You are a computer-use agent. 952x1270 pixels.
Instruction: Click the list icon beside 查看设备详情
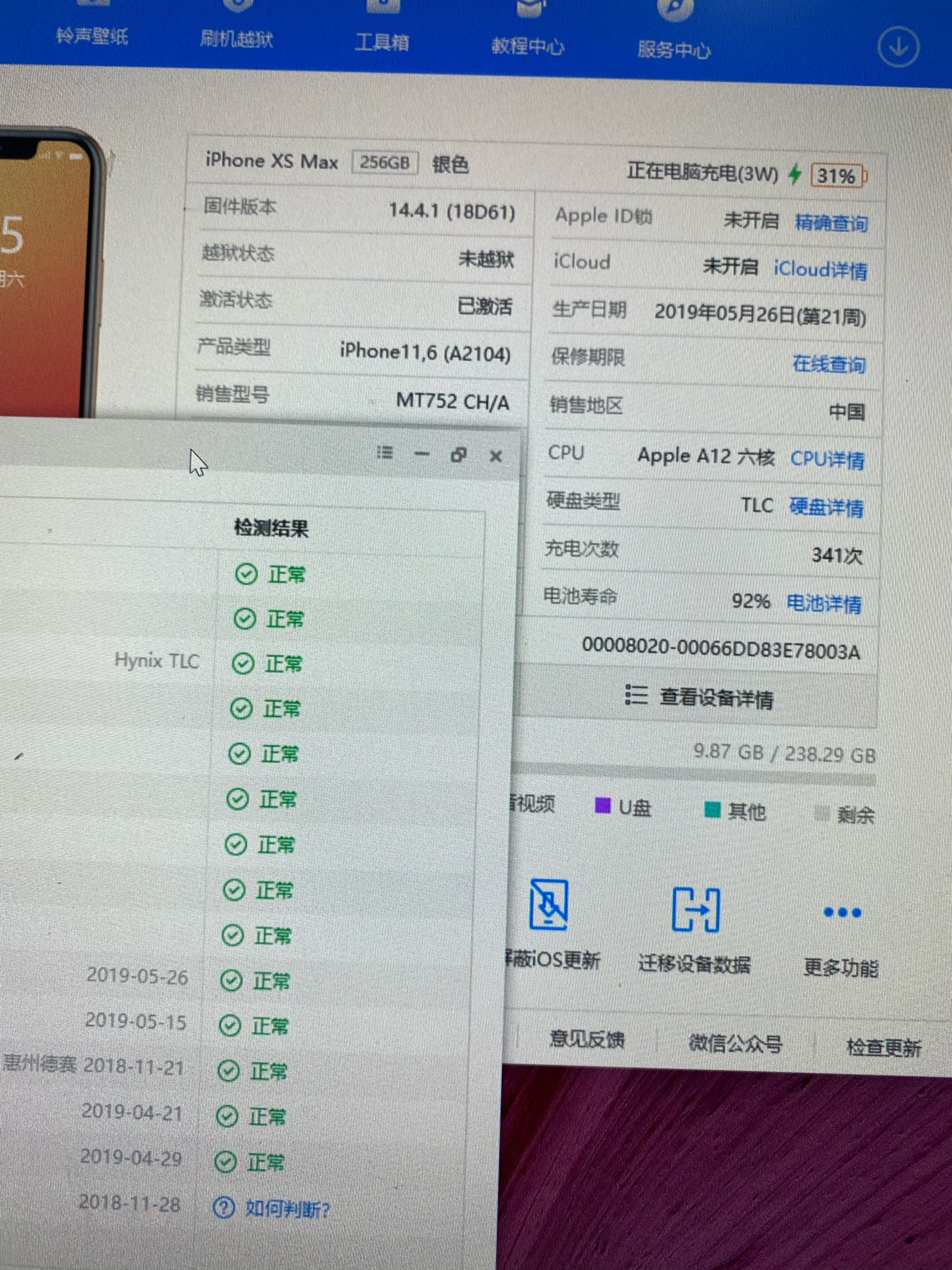click(x=636, y=695)
